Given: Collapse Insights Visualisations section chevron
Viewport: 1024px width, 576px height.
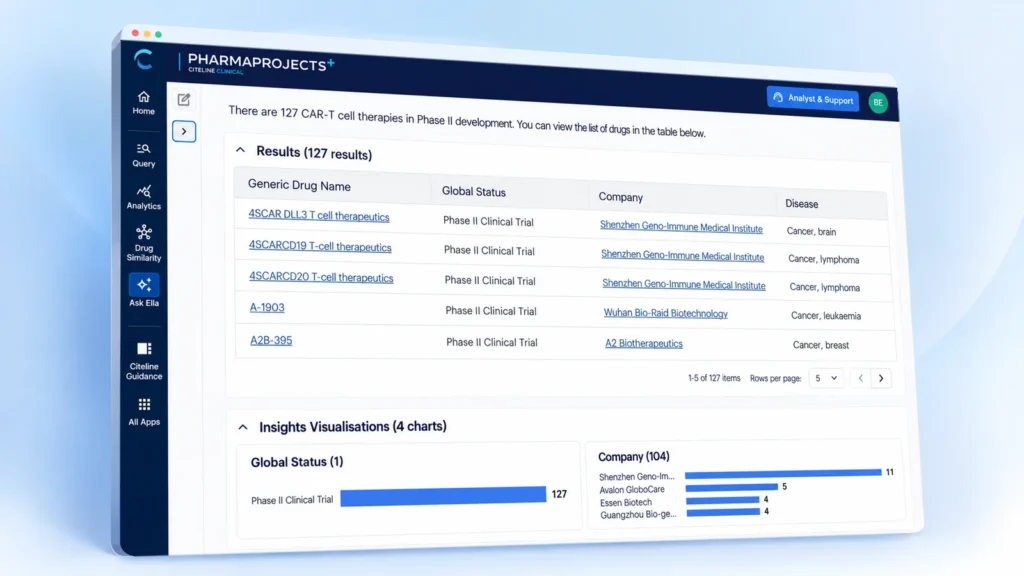Looking at the screenshot, I should tap(243, 427).
